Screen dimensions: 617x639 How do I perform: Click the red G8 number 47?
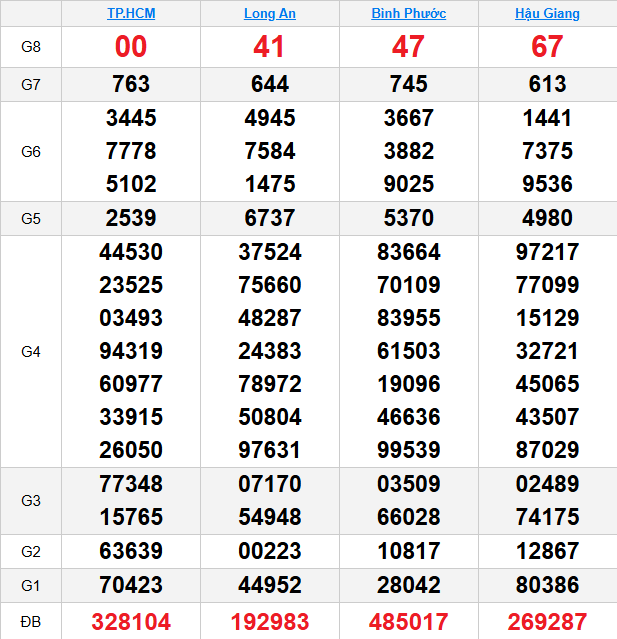click(408, 46)
